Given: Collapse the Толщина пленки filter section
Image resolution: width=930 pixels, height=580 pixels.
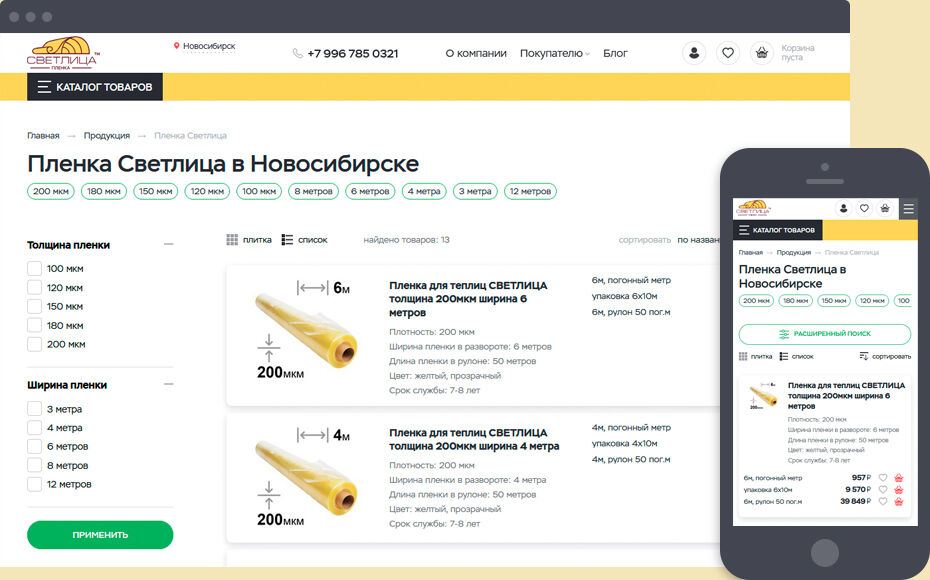Looking at the screenshot, I should (x=168, y=244).
